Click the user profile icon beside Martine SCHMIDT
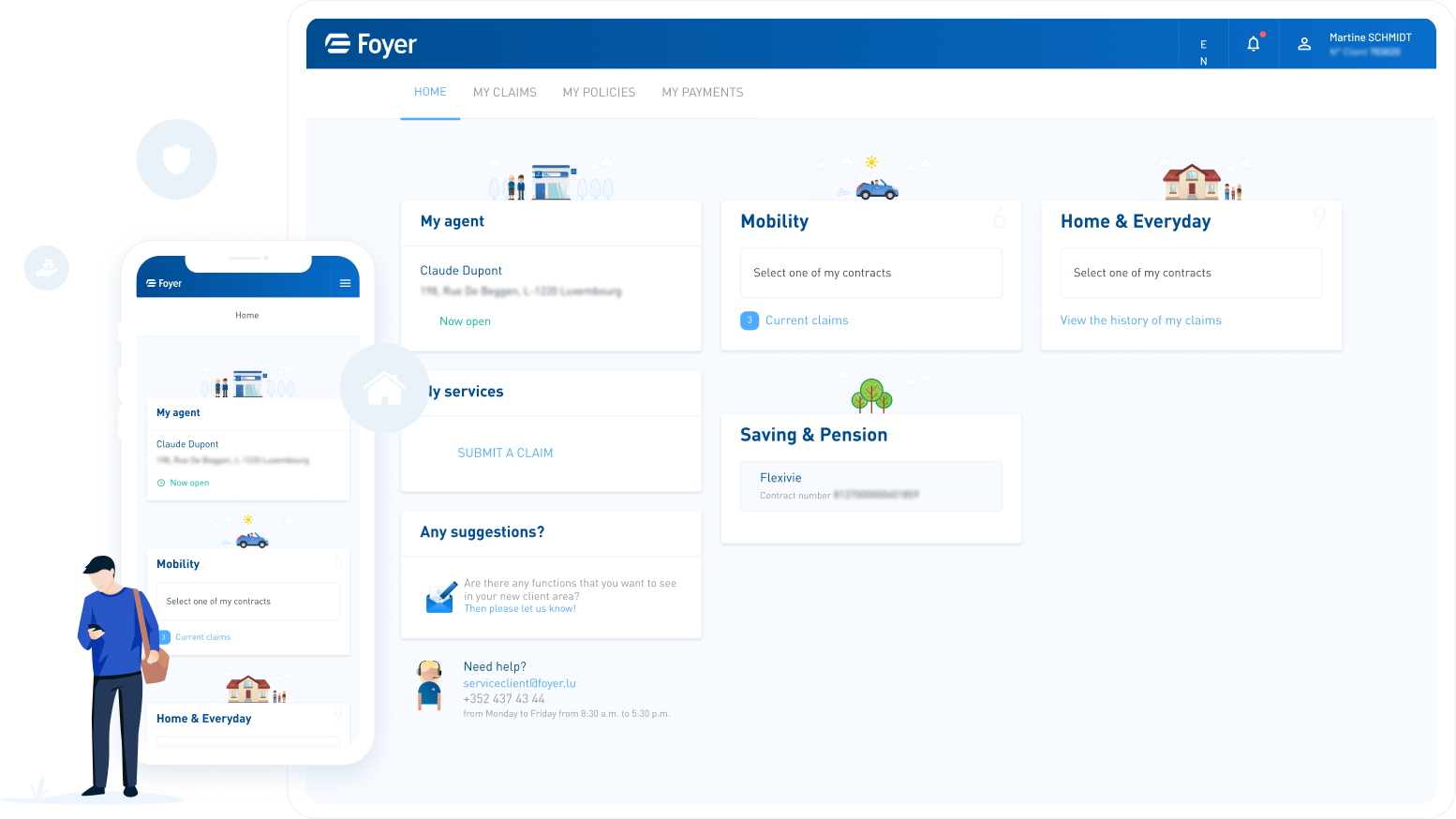The height and width of the screenshot is (819, 1456). tap(1304, 44)
